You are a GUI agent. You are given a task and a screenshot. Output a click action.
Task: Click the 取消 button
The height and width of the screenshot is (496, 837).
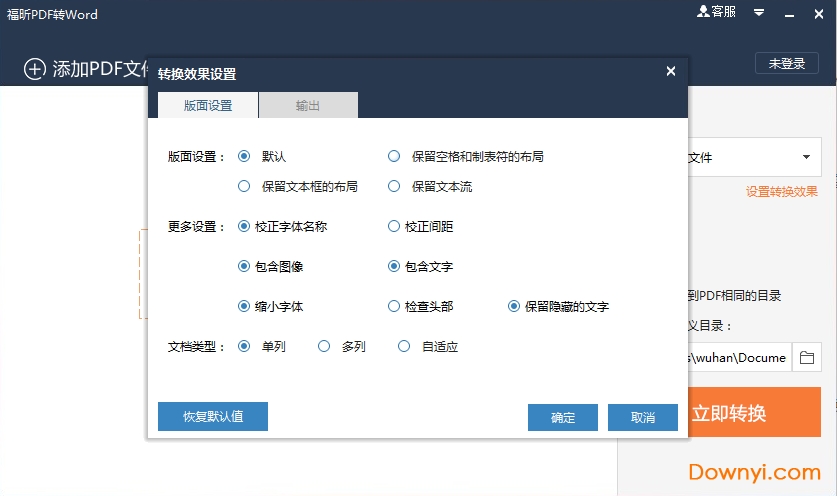(x=643, y=417)
